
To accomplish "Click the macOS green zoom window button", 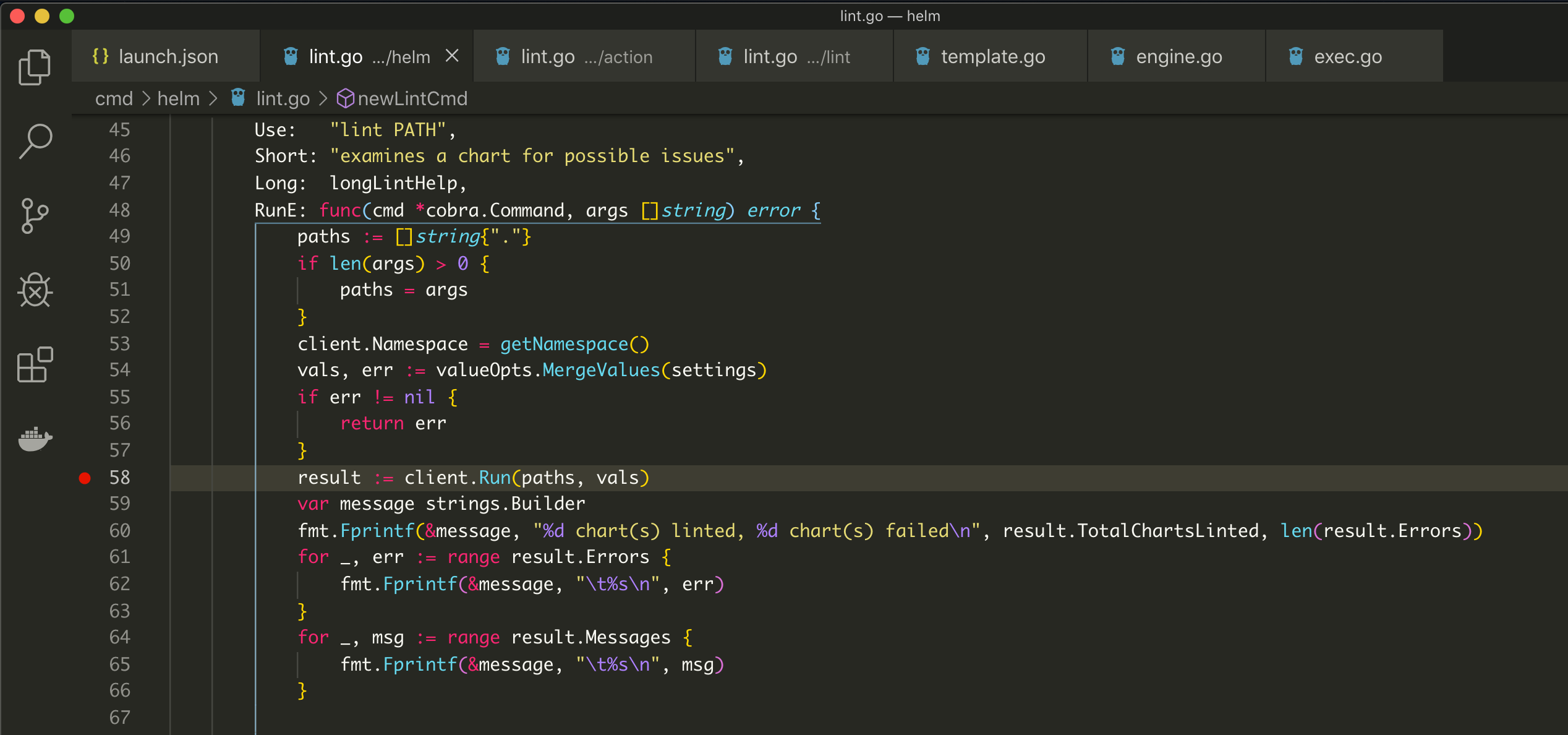I will (67, 16).
